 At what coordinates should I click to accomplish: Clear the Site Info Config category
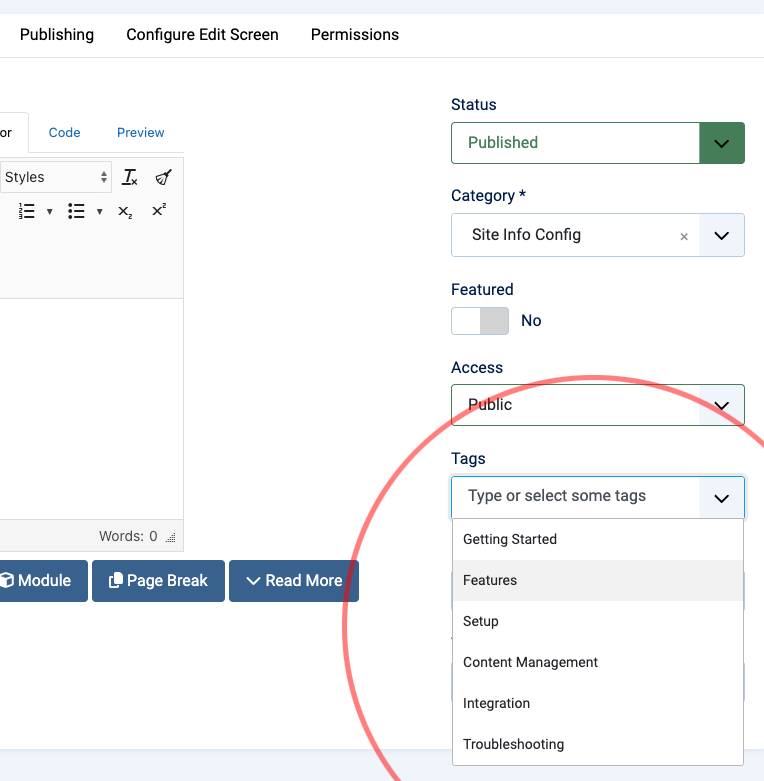pos(684,236)
